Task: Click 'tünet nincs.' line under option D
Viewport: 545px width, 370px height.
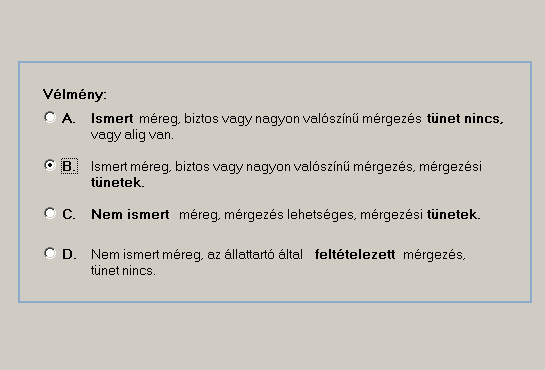Action: pyautogui.click(x=123, y=271)
